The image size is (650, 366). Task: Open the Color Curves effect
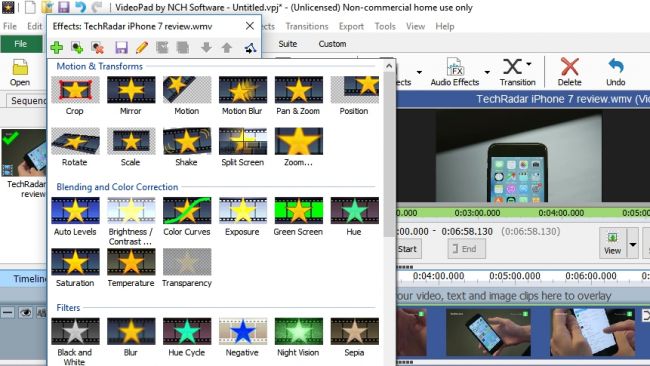(187, 217)
